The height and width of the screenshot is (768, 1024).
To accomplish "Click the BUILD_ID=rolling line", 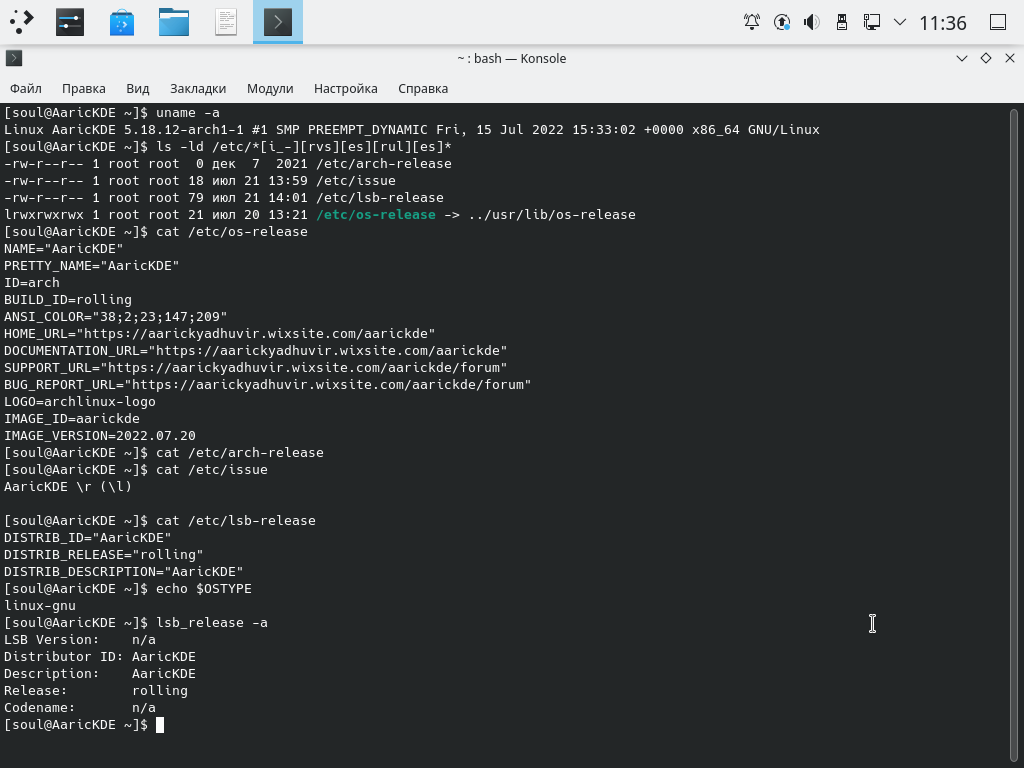I will 68,300.
